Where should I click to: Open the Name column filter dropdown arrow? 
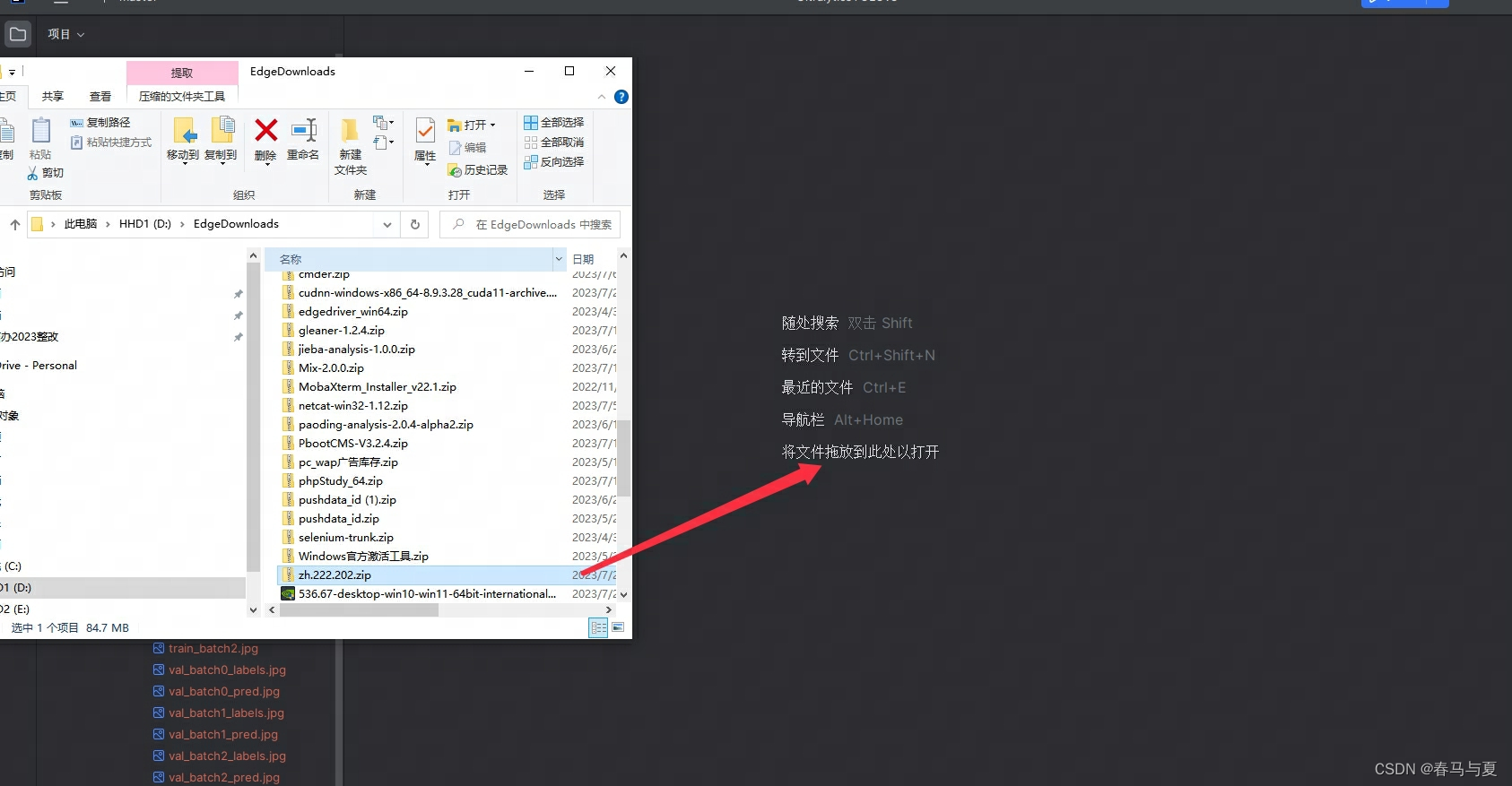pyautogui.click(x=560, y=259)
